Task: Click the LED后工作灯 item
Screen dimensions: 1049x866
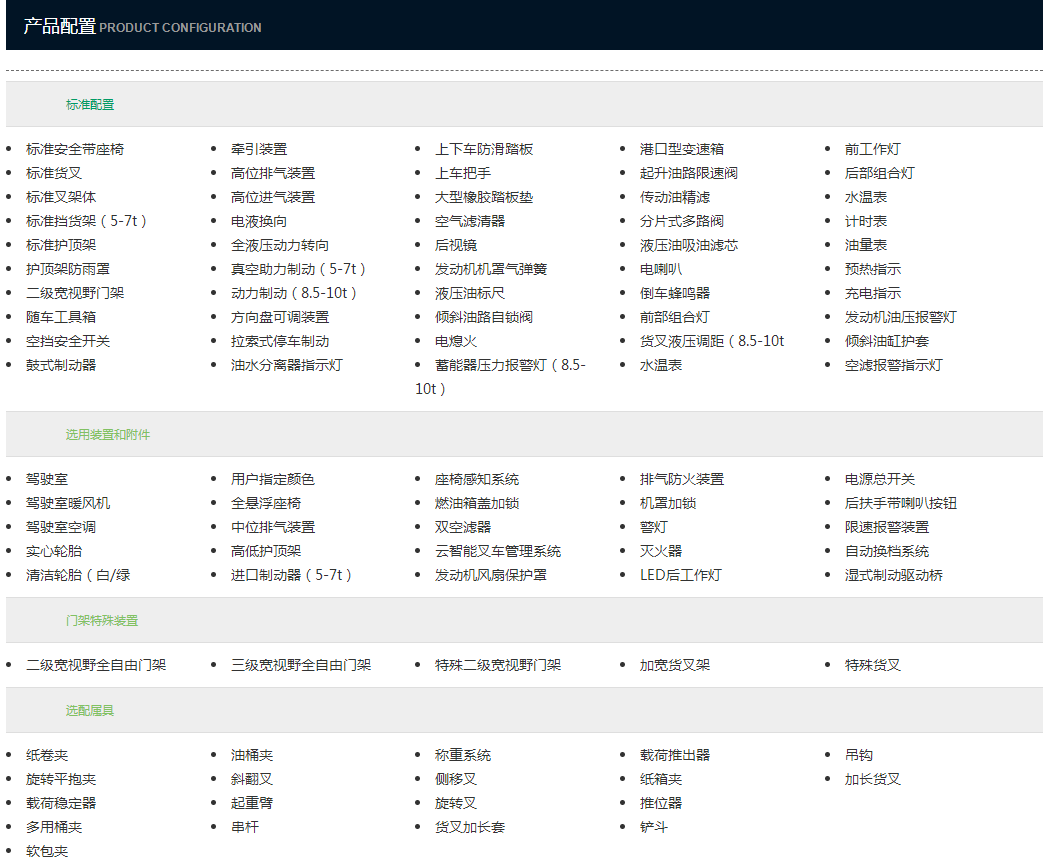Action: click(680, 576)
